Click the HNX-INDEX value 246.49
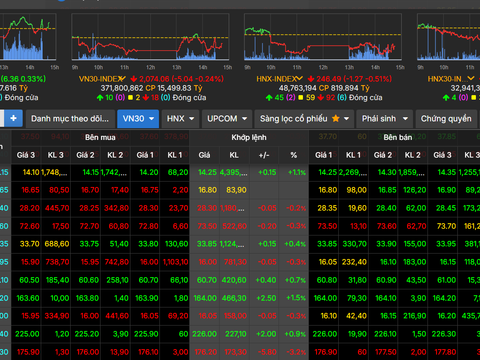This screenshot has width=480, height=360. pyautogui.click(x=328, y=79)
